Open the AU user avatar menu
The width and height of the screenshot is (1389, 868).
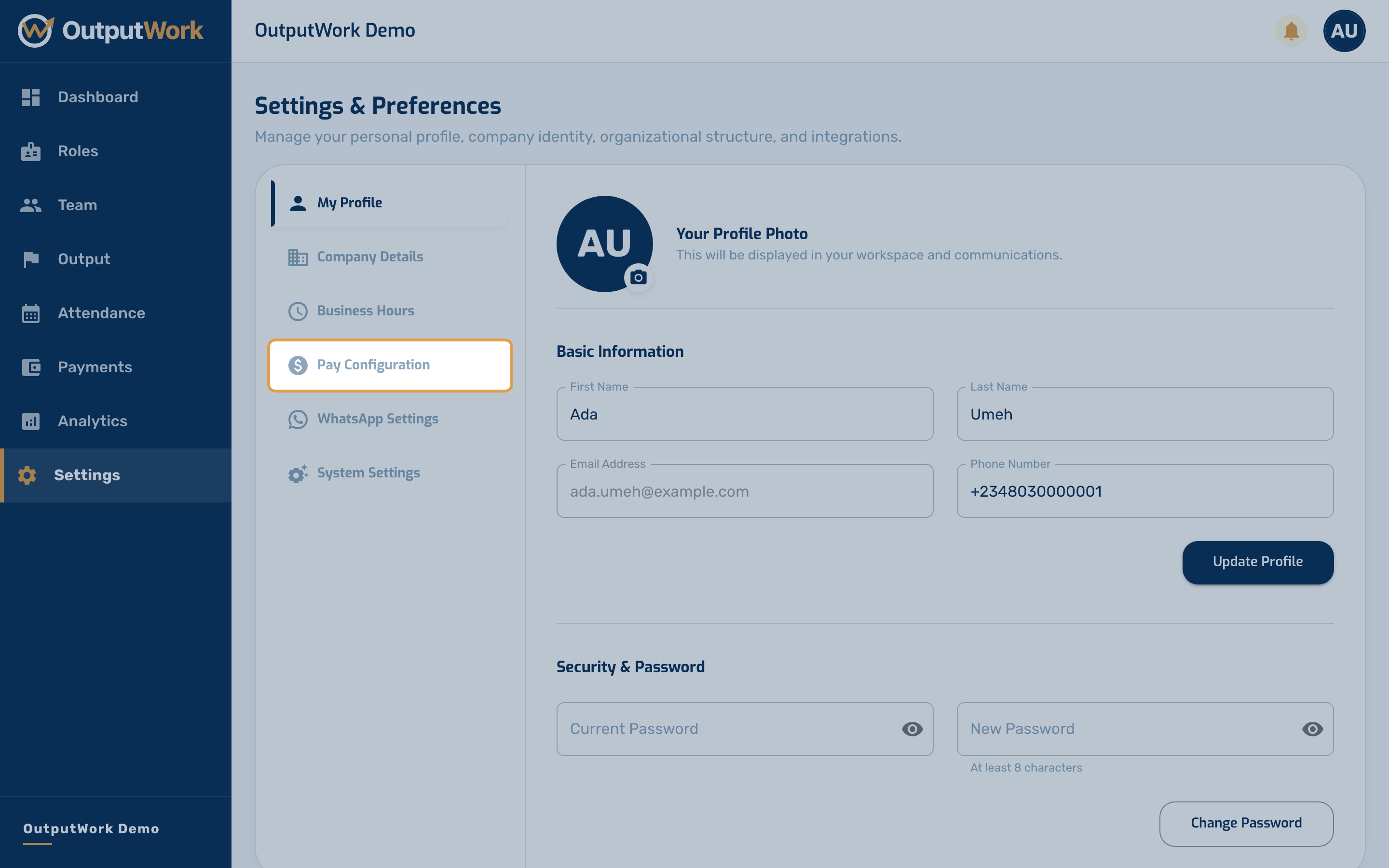pyautogui.click(x=1344, y=31)
